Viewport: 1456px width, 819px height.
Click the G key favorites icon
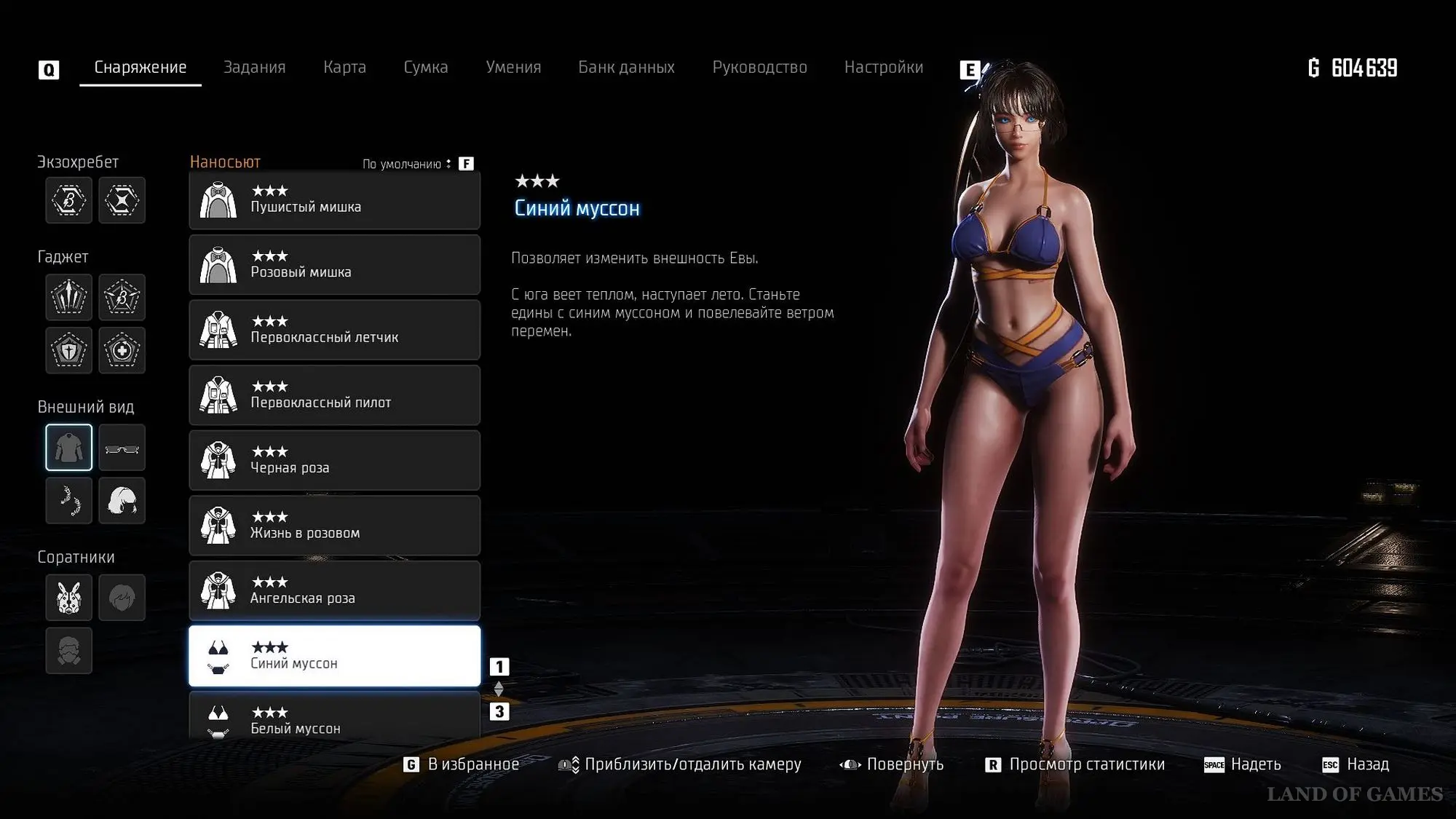(411, 764)
